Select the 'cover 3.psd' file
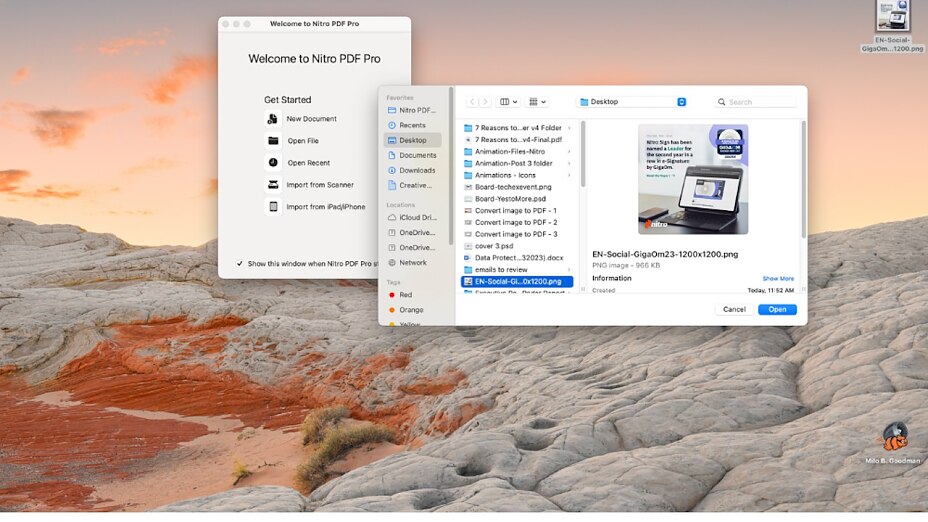Image resolution: width=928 pixels, height=522 pixels. pos(517,246)
